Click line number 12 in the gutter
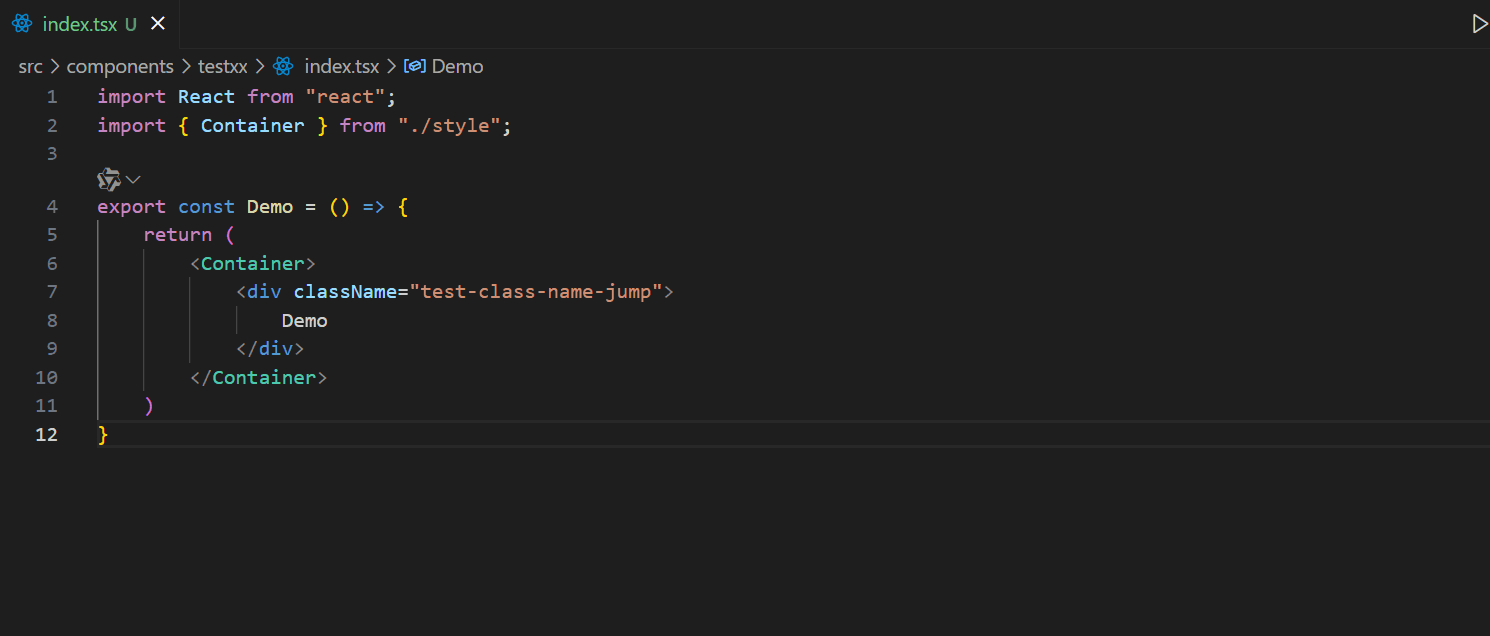This screenshot has height=636, width=1490. (46, 434)
